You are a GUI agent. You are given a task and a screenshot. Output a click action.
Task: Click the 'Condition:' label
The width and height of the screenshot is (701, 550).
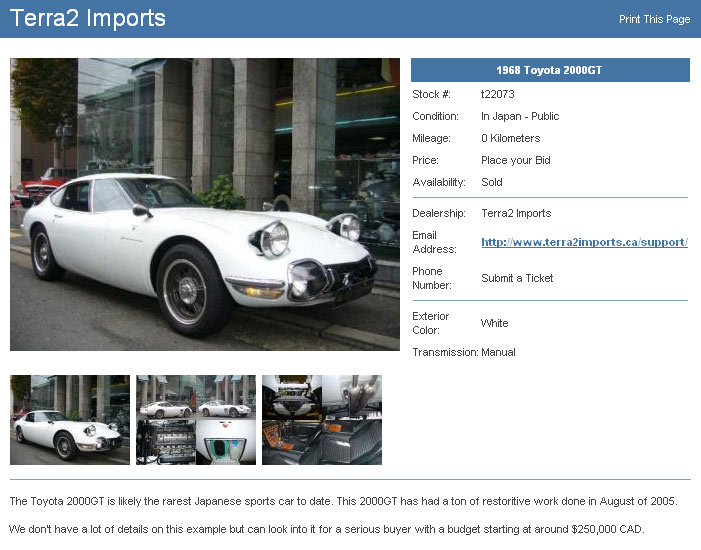[435, 116]
